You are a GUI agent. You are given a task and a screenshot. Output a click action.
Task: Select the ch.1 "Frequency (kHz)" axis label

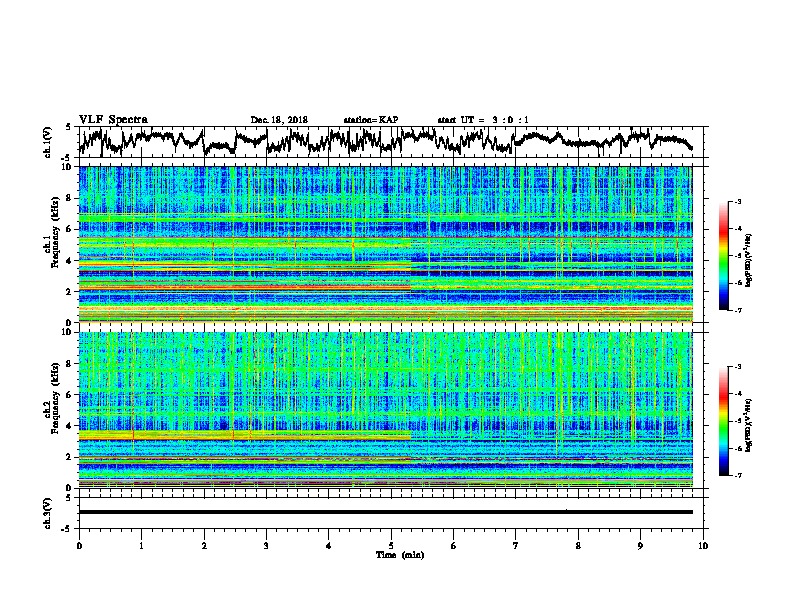(x=55, y=232)
